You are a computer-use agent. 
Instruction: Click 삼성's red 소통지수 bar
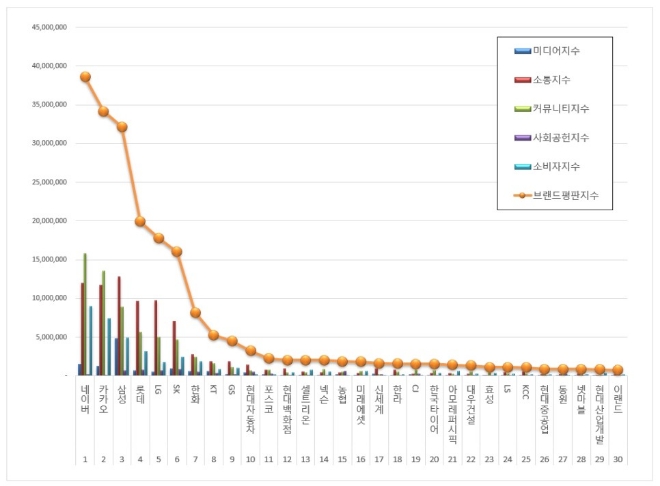pyautogui.click(x=119, y=325)
